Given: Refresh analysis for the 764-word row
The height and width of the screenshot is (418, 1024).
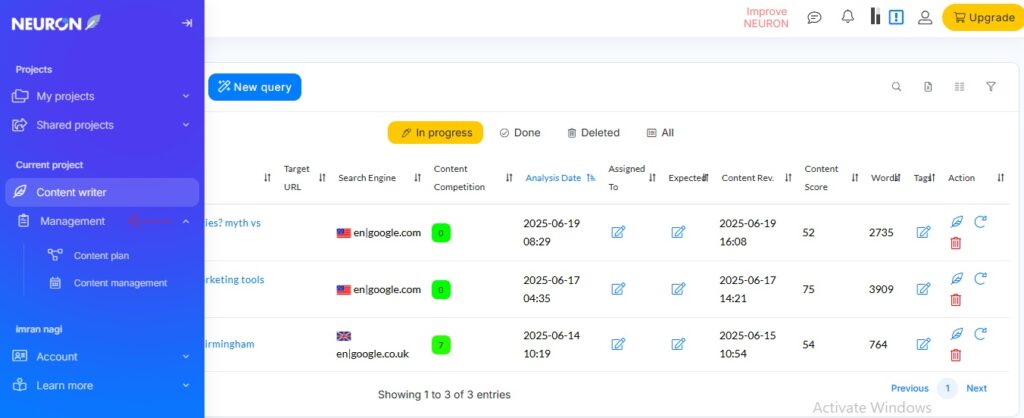Looking at the screenshot, I should coord(980,334).
